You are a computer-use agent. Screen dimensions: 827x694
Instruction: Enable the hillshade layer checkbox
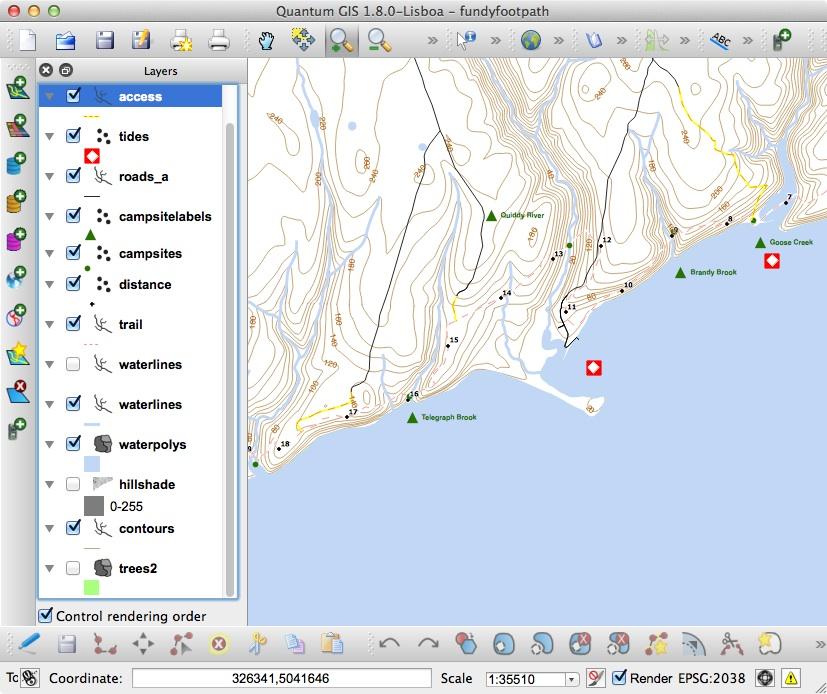click(73, 484)
